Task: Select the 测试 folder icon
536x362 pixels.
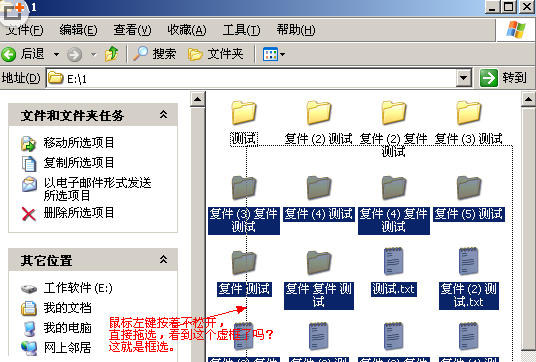Action: 243,112
